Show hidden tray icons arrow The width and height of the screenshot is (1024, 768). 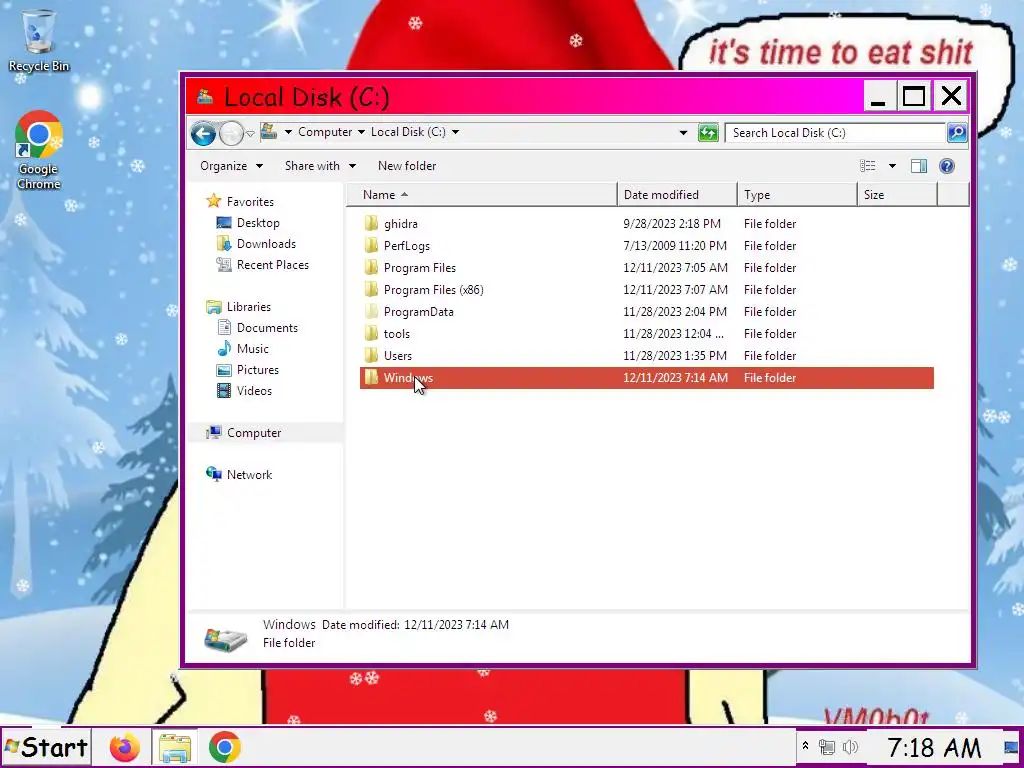pyautogui.click(x=805, y=746)
